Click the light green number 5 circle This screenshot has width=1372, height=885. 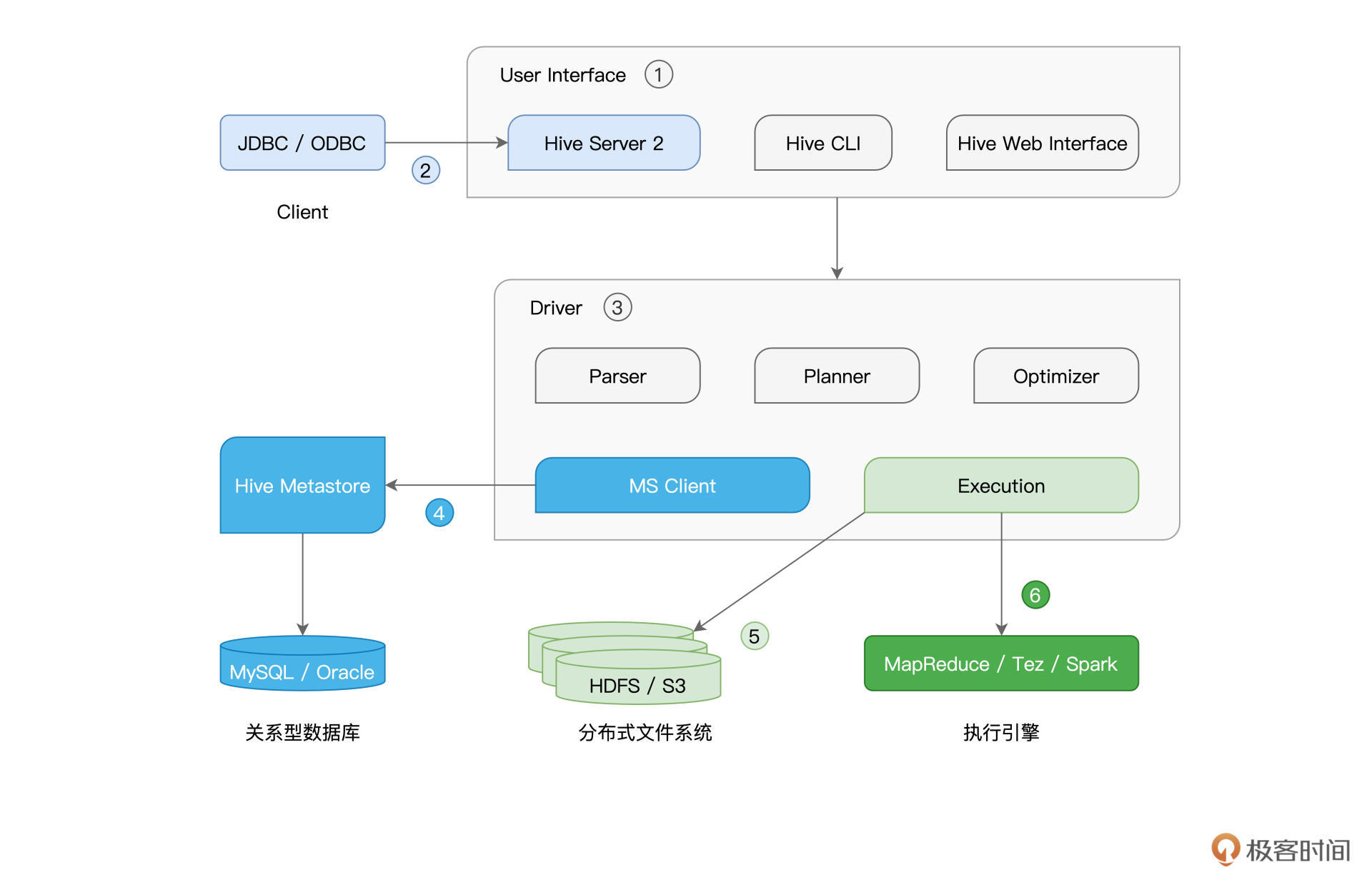[x=754, y=636]
